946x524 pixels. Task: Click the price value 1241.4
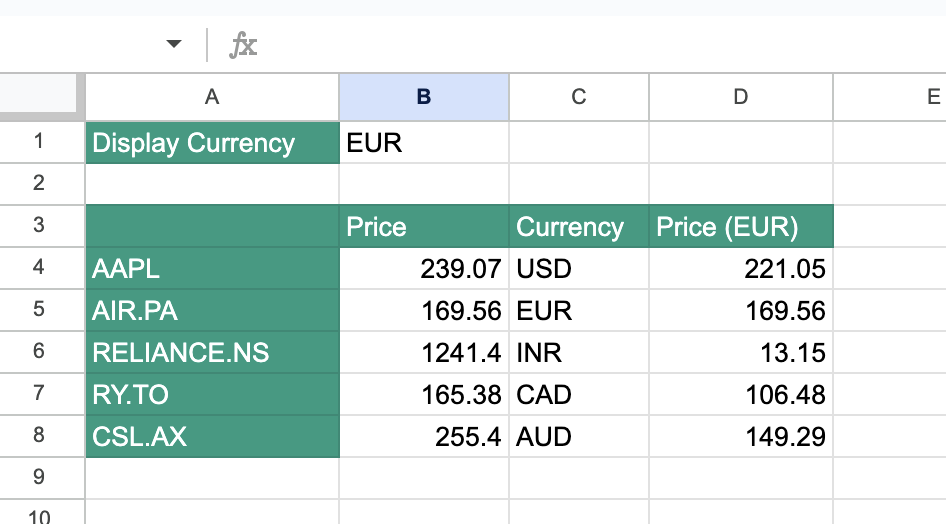click(424, 352)
